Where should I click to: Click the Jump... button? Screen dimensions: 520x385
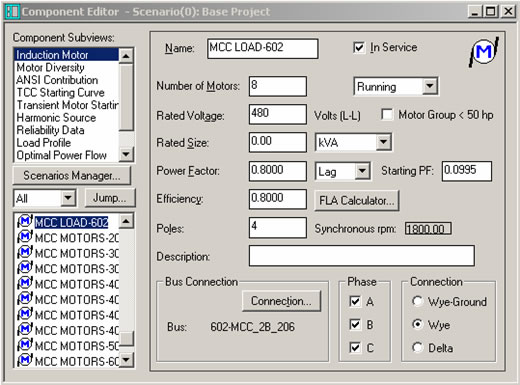coord(110,198)
